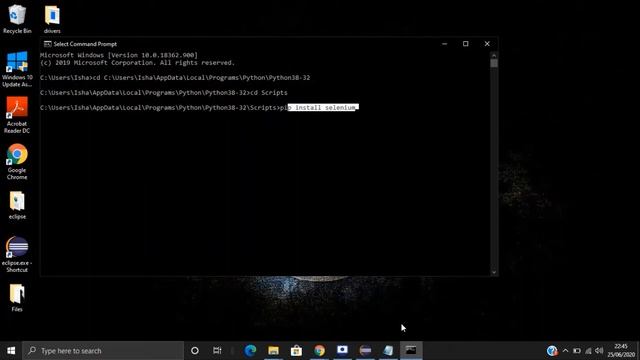
Task: Switch to Command Prompt taskbar icon
Action: (x=411, y=351)
